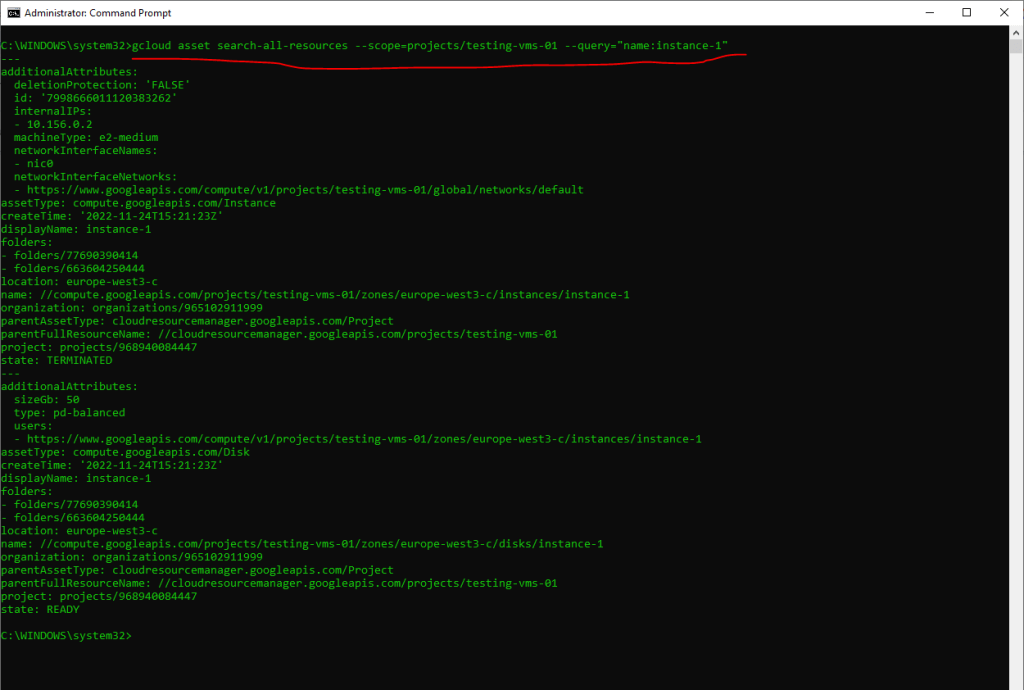The height and width of the screenshot is (690, 1024).
Task: Click the 'Administrator: Command Prompt' title text
Action: (98, 12)
